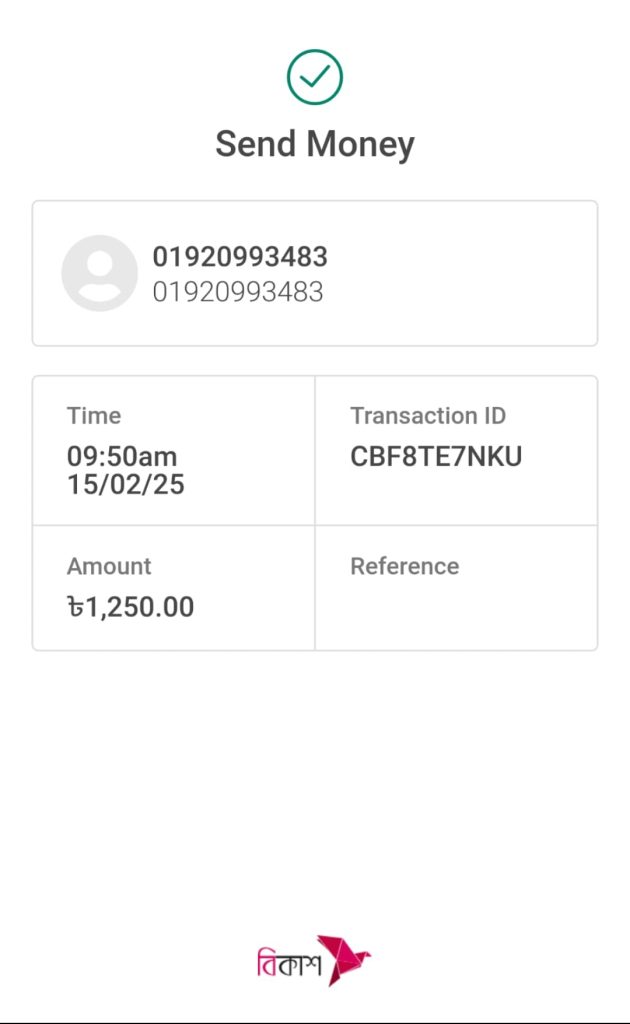Image resolution: width=630 pixels, height=1024 pixels.
Task: Tap the 1,250.00 amount digits
Action: (x=140, y=607)
